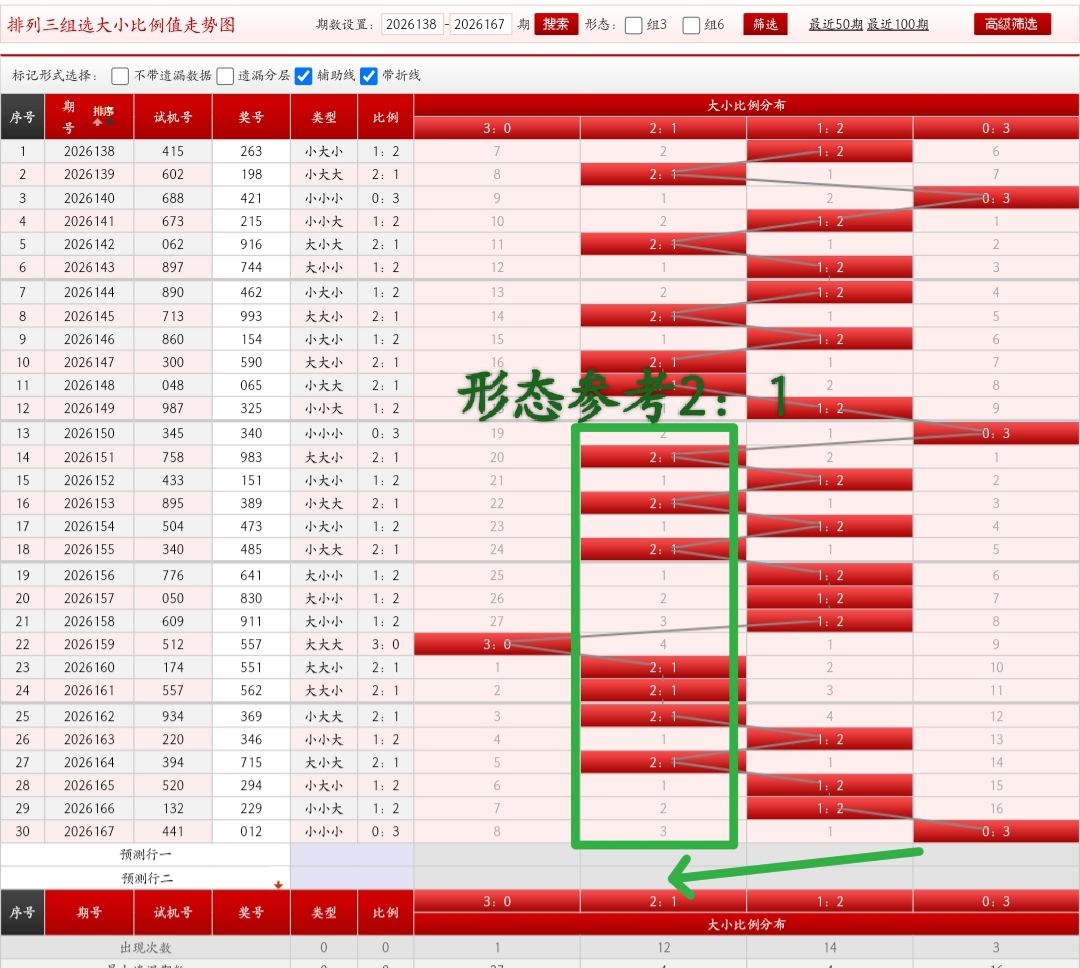Open the 最近100期 link
This screenshot has height=968, width=1080.
point(897,25)
